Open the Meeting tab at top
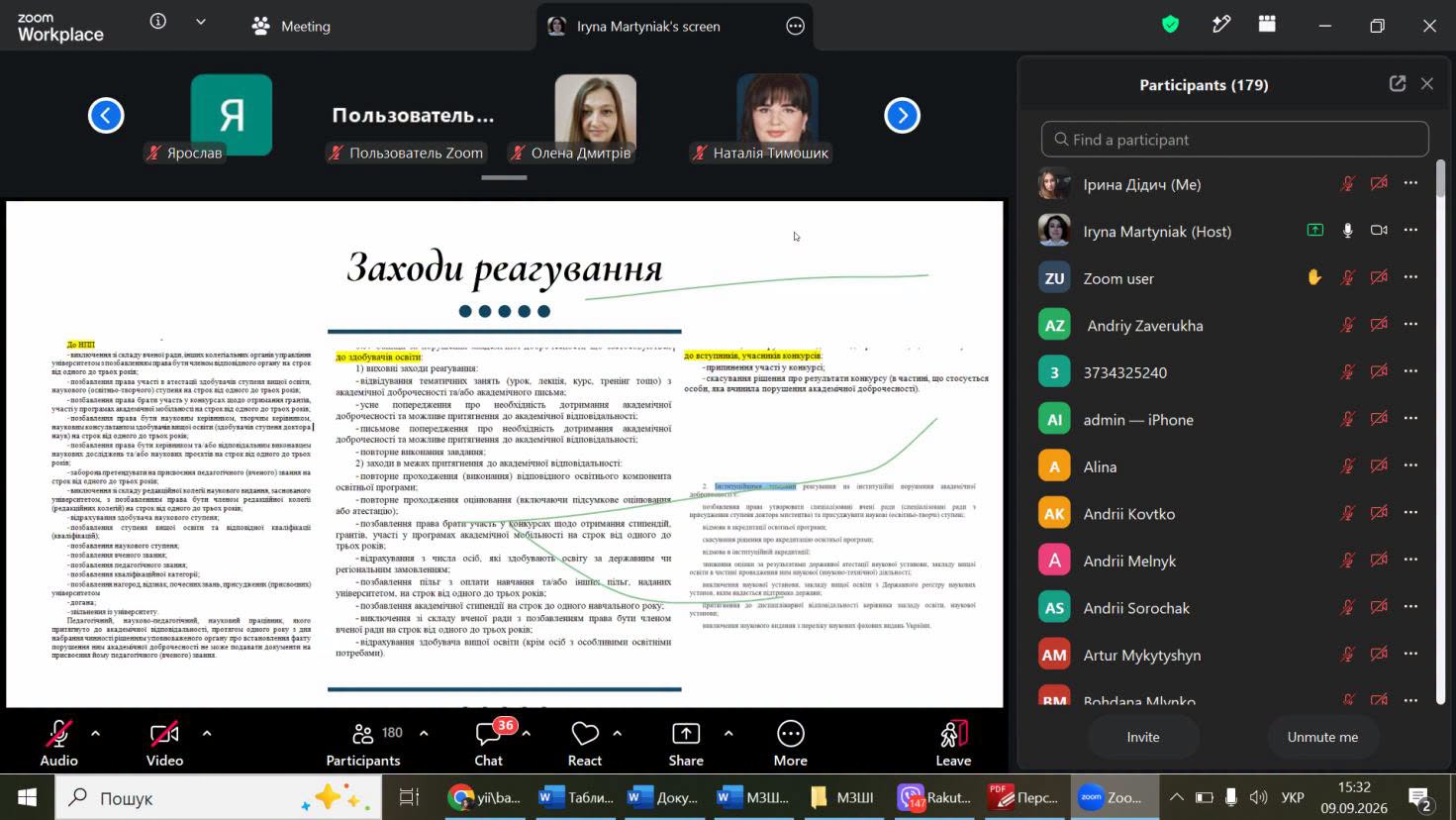The width and height of the screenshot is (1456, 820). [x=291, y=27]
